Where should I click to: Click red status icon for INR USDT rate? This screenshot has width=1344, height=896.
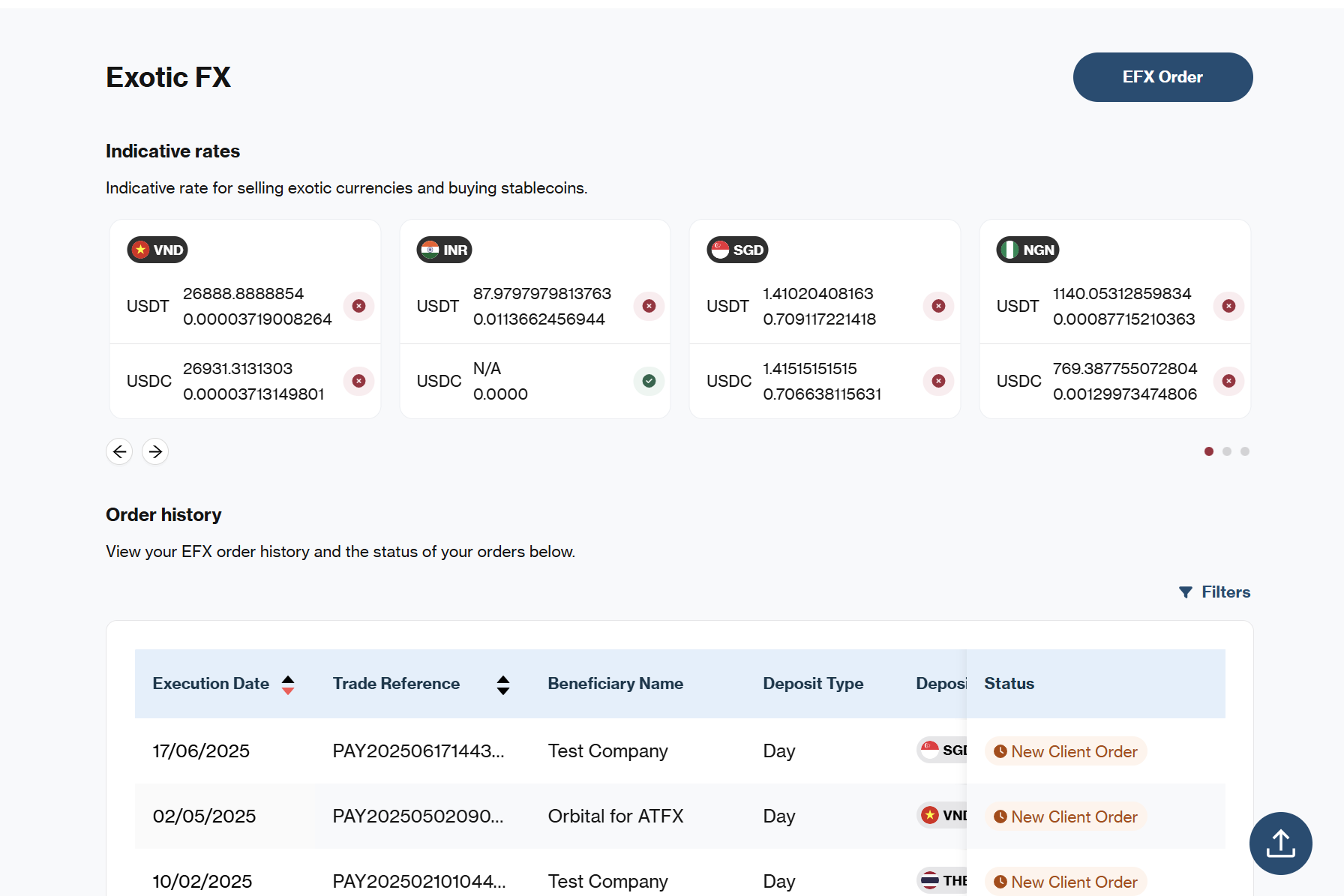(x=649, y=306)
